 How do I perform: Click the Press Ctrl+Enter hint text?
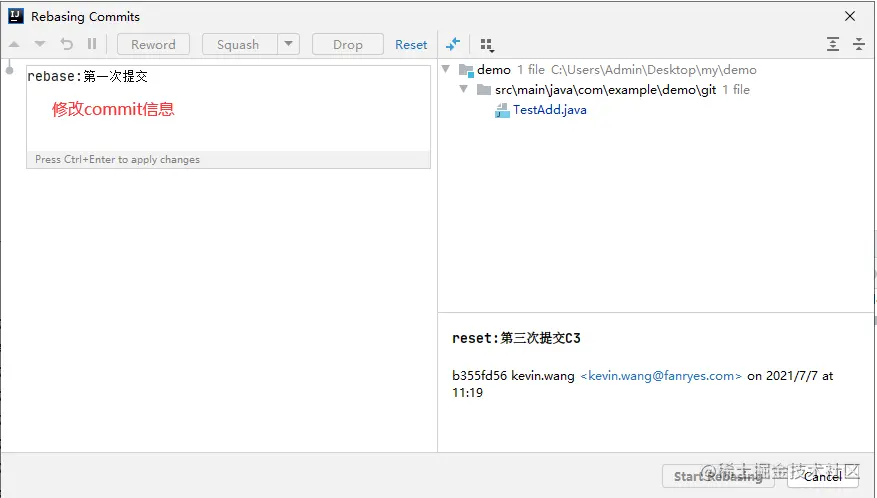[117, 159]
